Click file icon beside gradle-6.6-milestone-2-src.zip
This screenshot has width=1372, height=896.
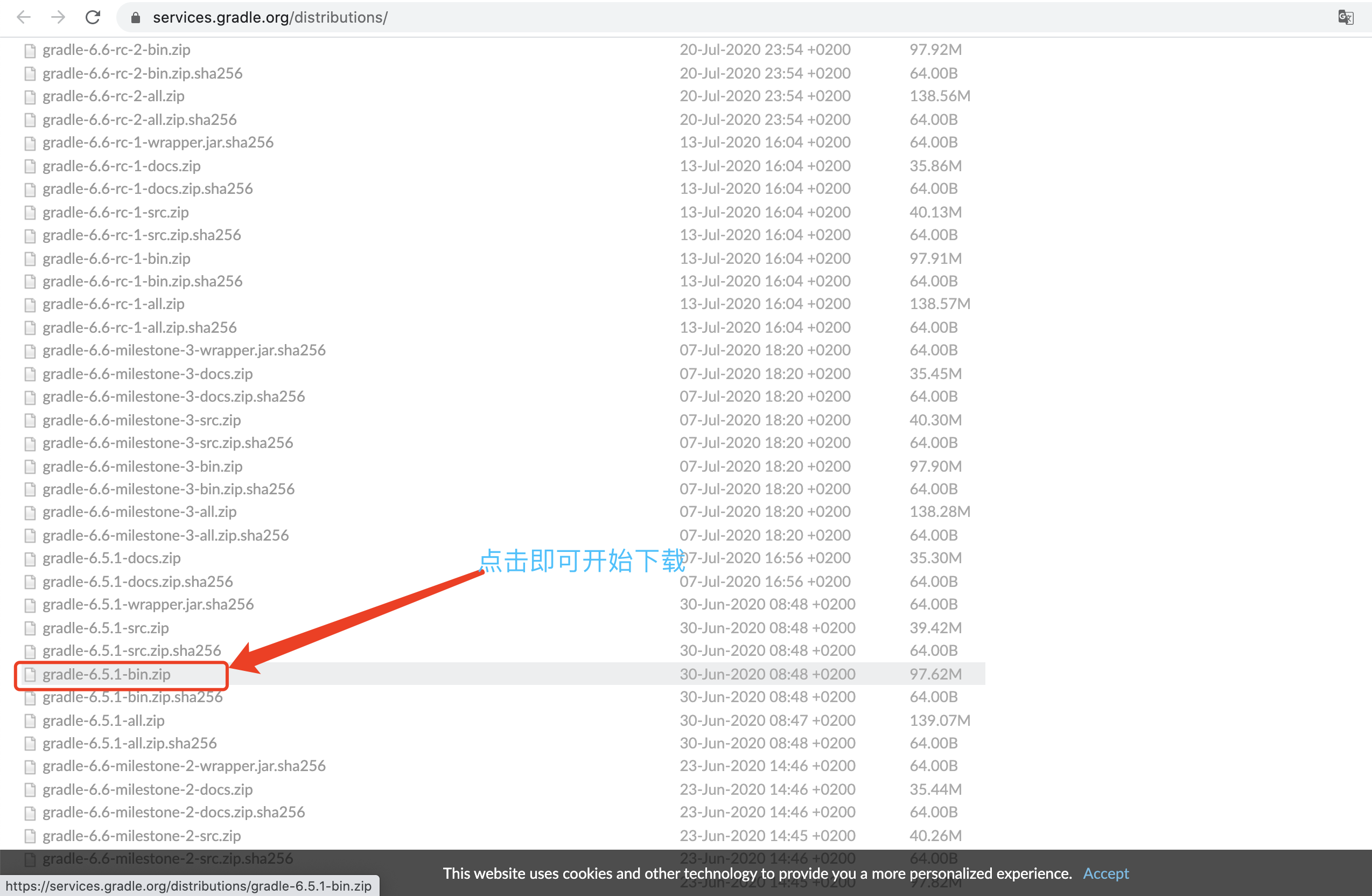pyautogui.click(x=30, y=836)
